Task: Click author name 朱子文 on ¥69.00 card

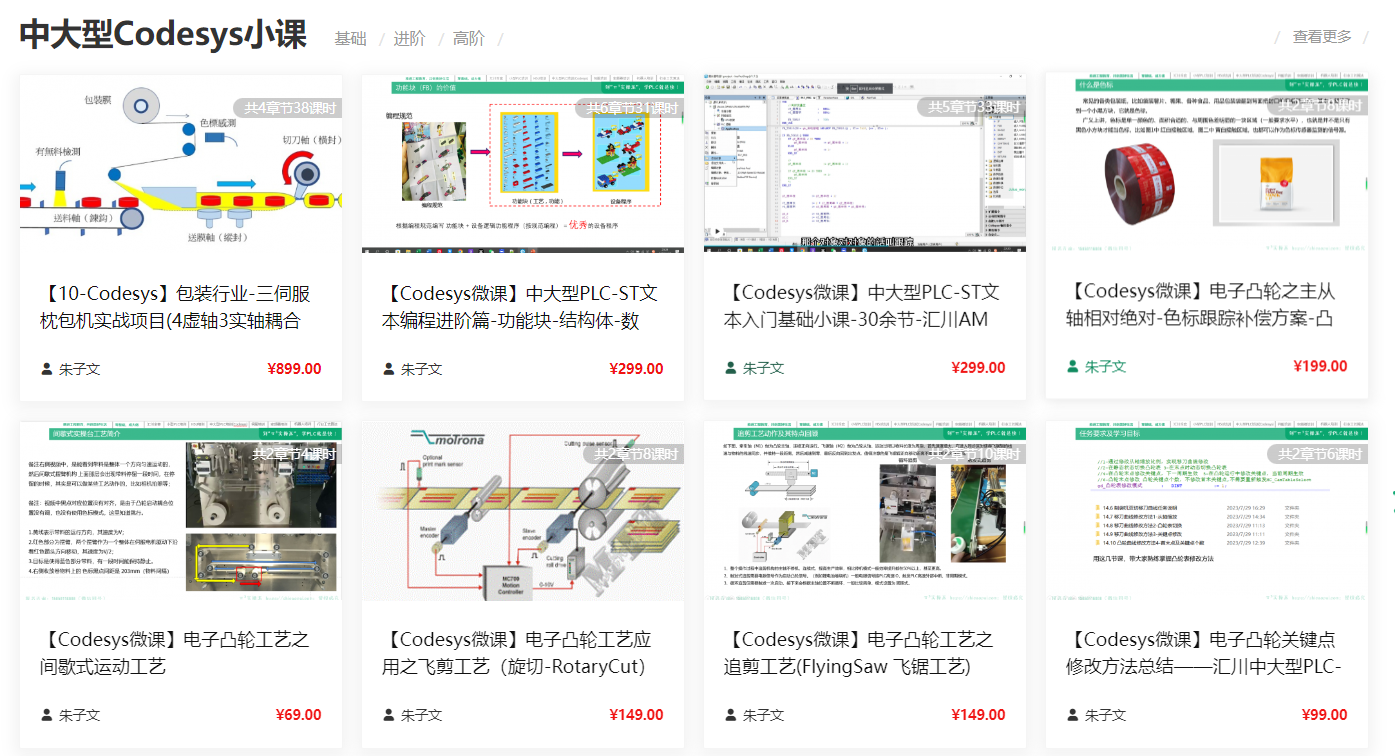Action: pyautogui.click(x=80, y=716)
